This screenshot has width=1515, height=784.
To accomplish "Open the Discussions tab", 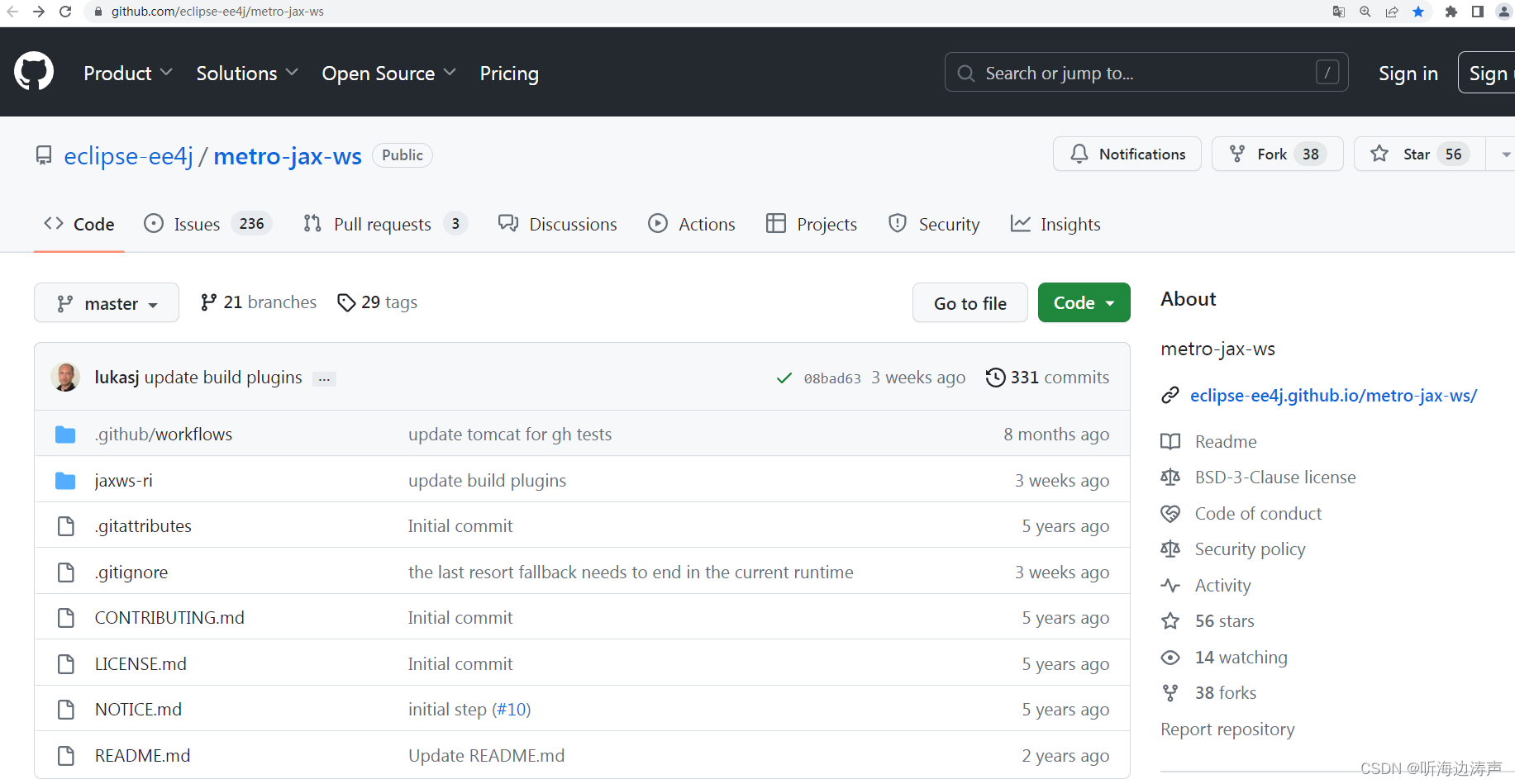I will pyautogui.click(x=558, y=224).
